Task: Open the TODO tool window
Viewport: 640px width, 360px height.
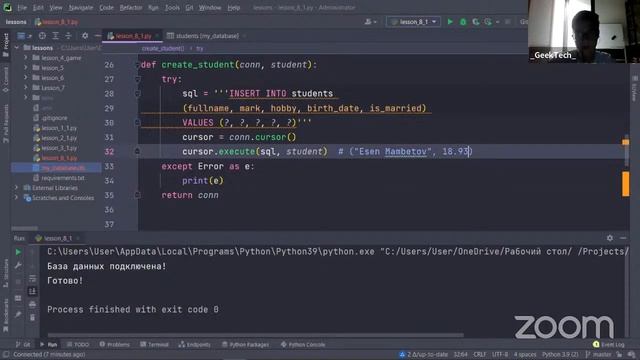Action: tap(78, 344)
